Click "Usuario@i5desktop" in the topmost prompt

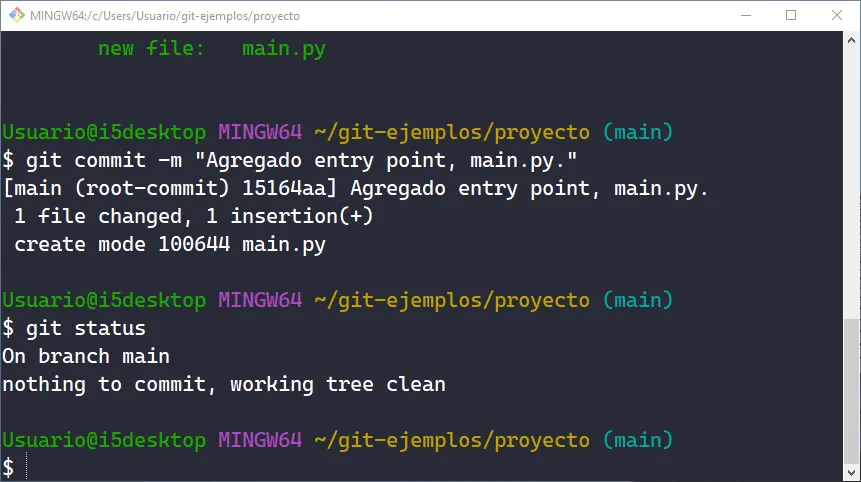[104, 132]
